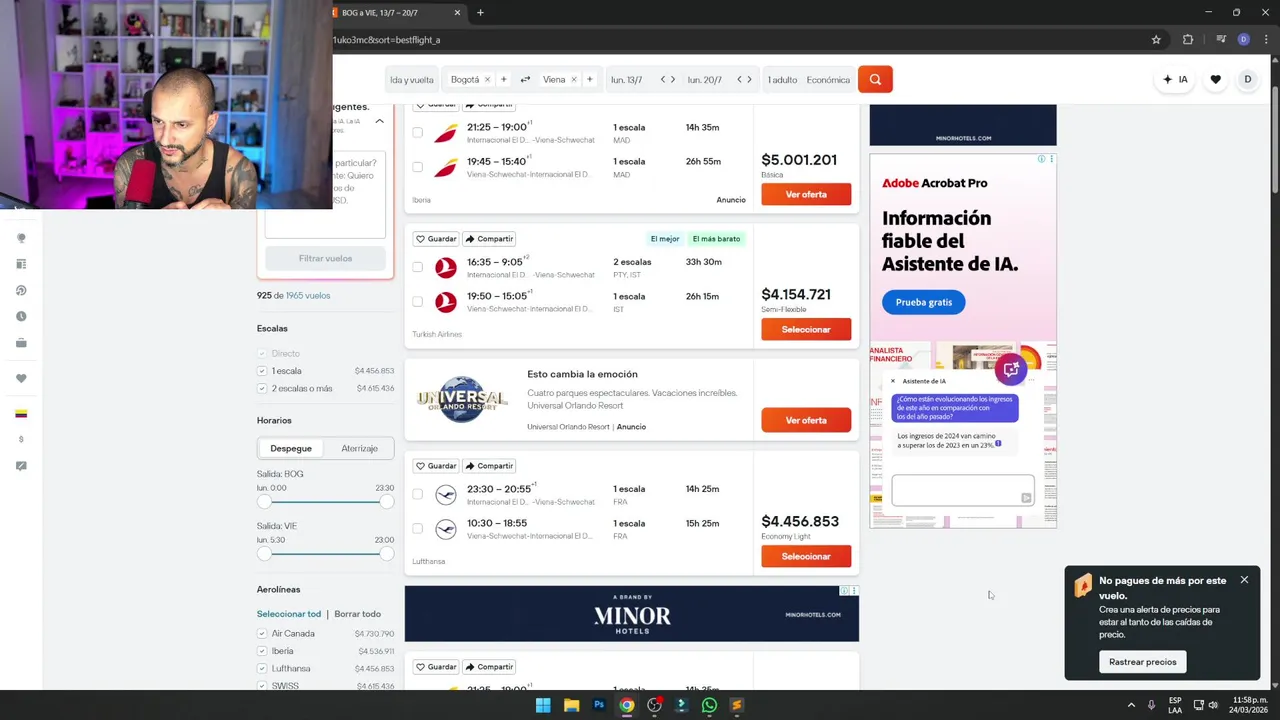
Task: Go to previous day for lun. 13/7
Action: coord(662,80)
